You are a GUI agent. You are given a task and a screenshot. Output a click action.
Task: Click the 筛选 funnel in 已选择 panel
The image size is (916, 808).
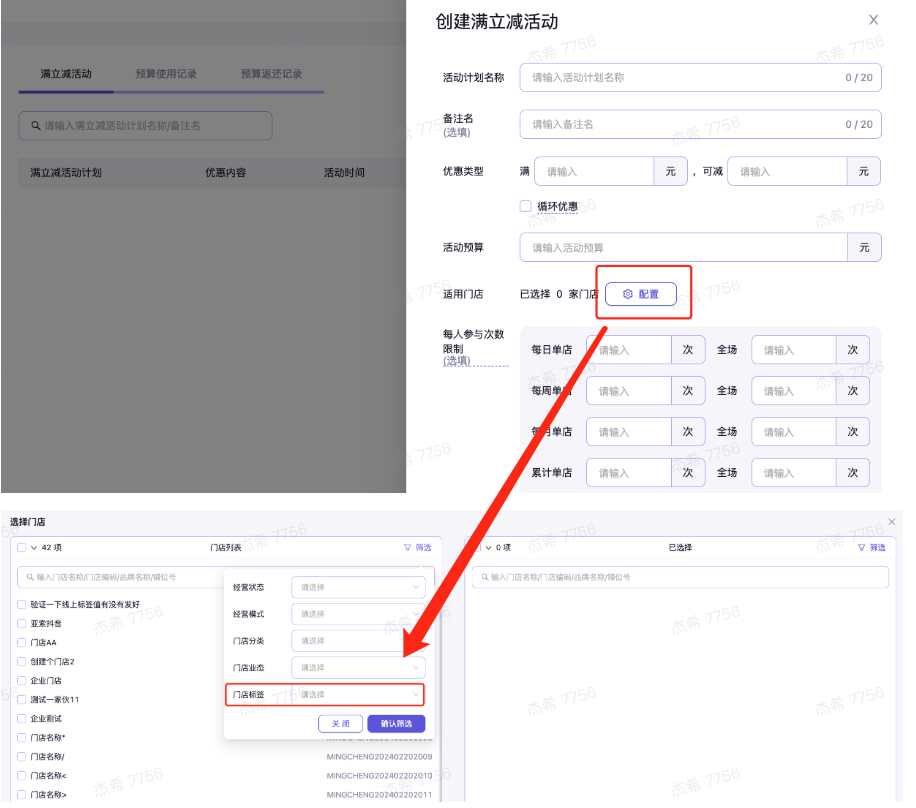click(871, 548)
